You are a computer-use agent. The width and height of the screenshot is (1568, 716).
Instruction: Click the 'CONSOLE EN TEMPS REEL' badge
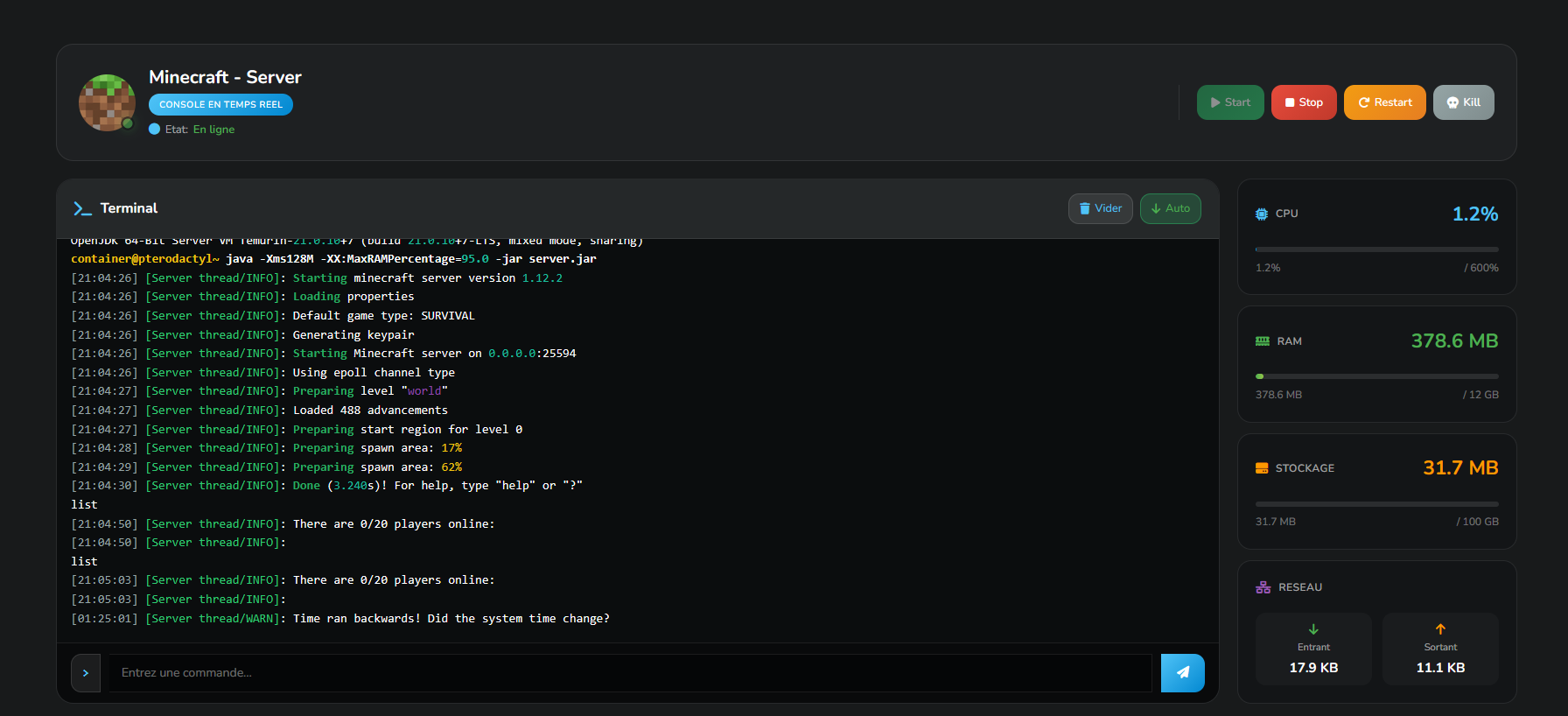click(220, 104)
